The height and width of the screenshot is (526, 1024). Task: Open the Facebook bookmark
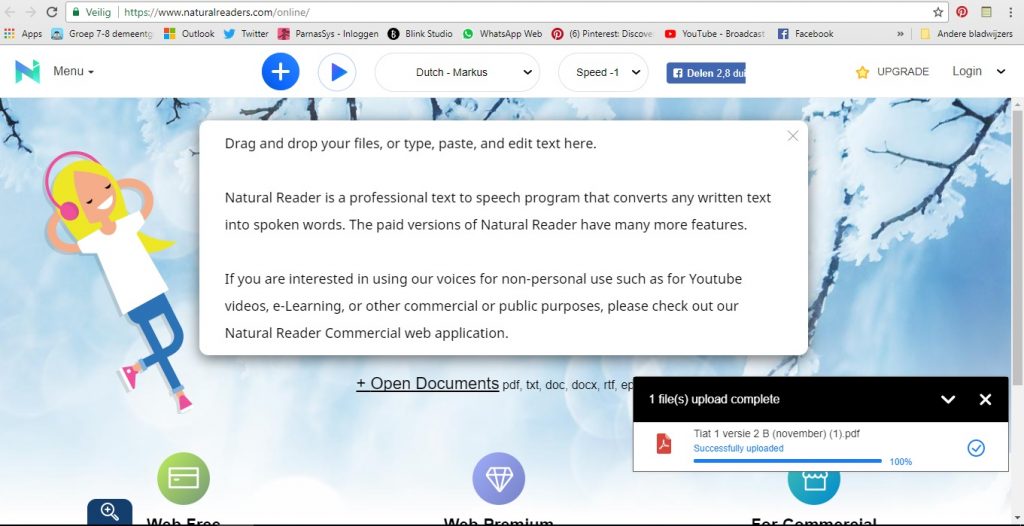pos(805,33)
